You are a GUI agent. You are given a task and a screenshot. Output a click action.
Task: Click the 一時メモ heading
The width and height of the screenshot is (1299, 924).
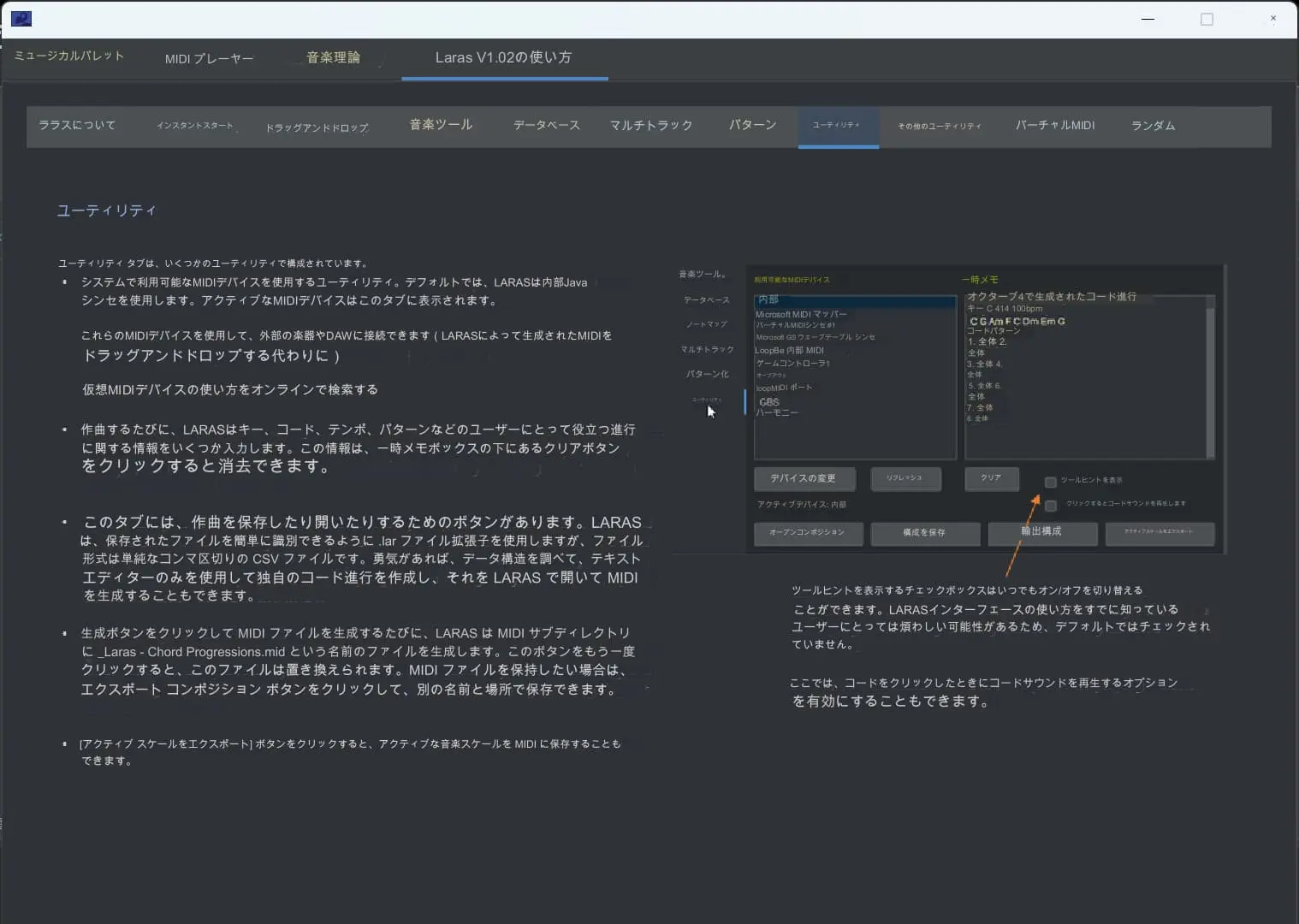[x=980, y=280]
